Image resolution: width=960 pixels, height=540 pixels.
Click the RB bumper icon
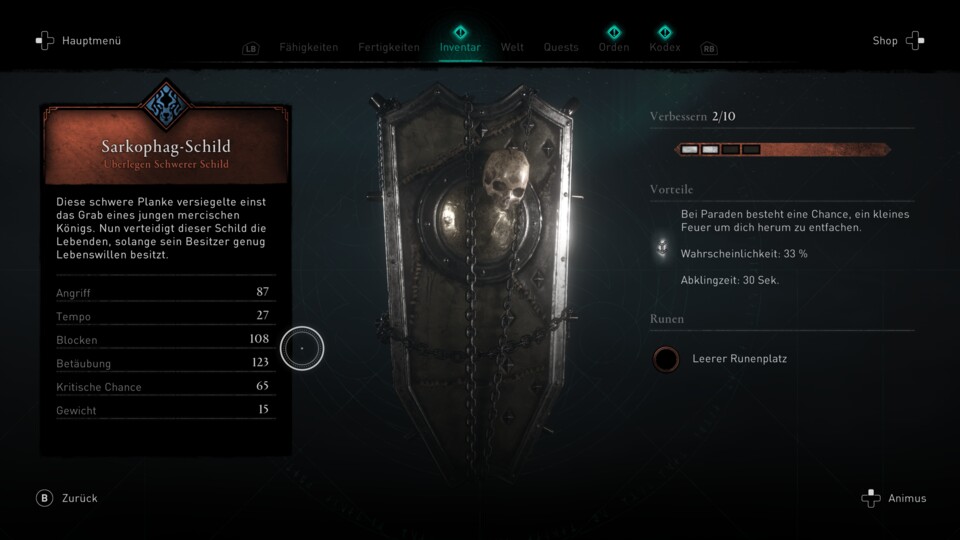708,48
